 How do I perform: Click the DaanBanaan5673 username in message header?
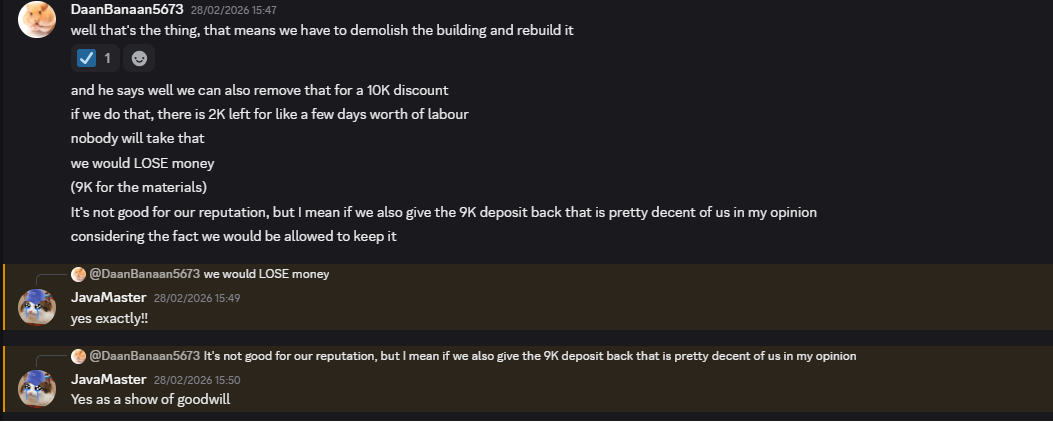click(127, 9)
